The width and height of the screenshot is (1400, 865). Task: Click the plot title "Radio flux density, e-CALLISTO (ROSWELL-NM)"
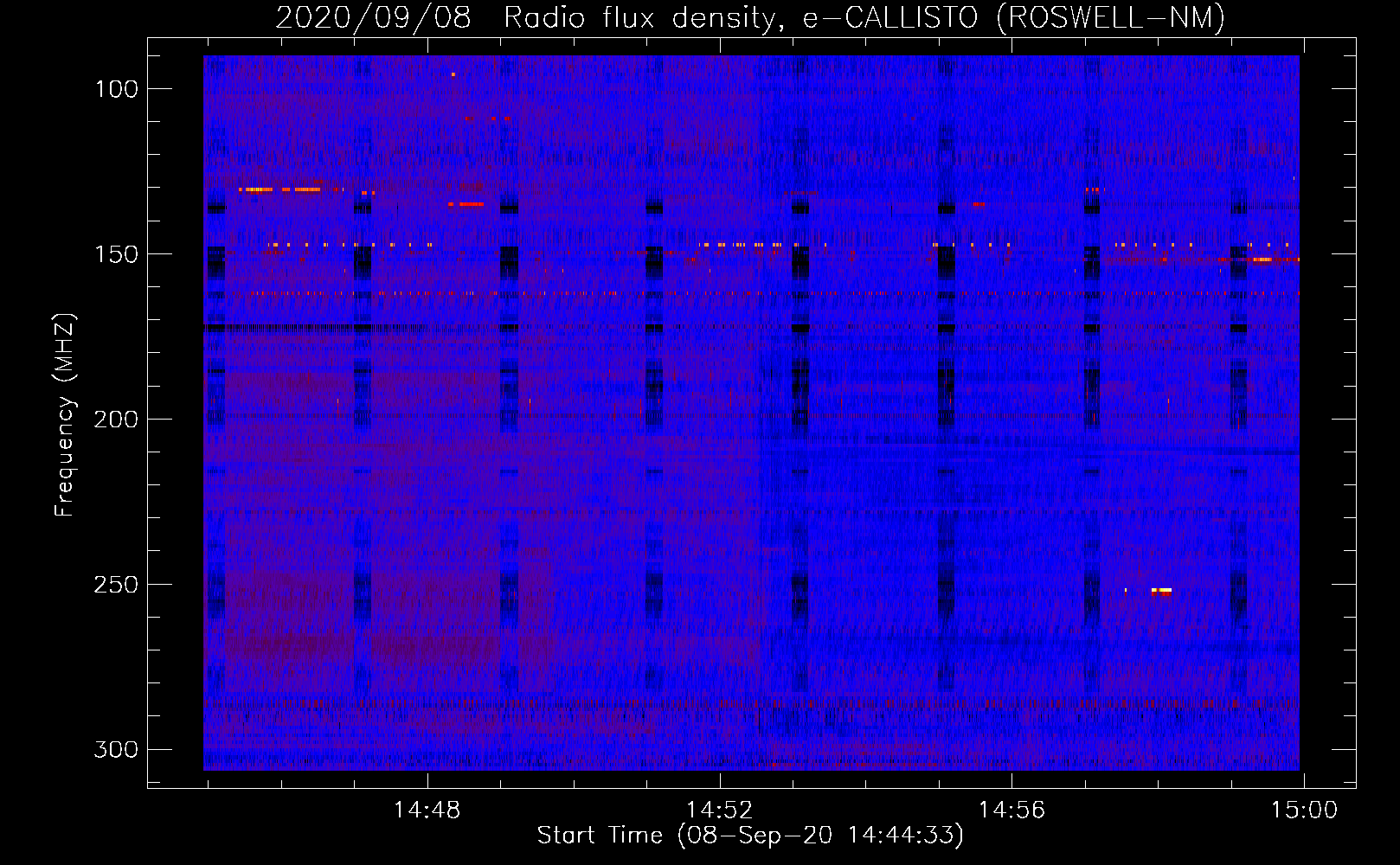(864, 17)
